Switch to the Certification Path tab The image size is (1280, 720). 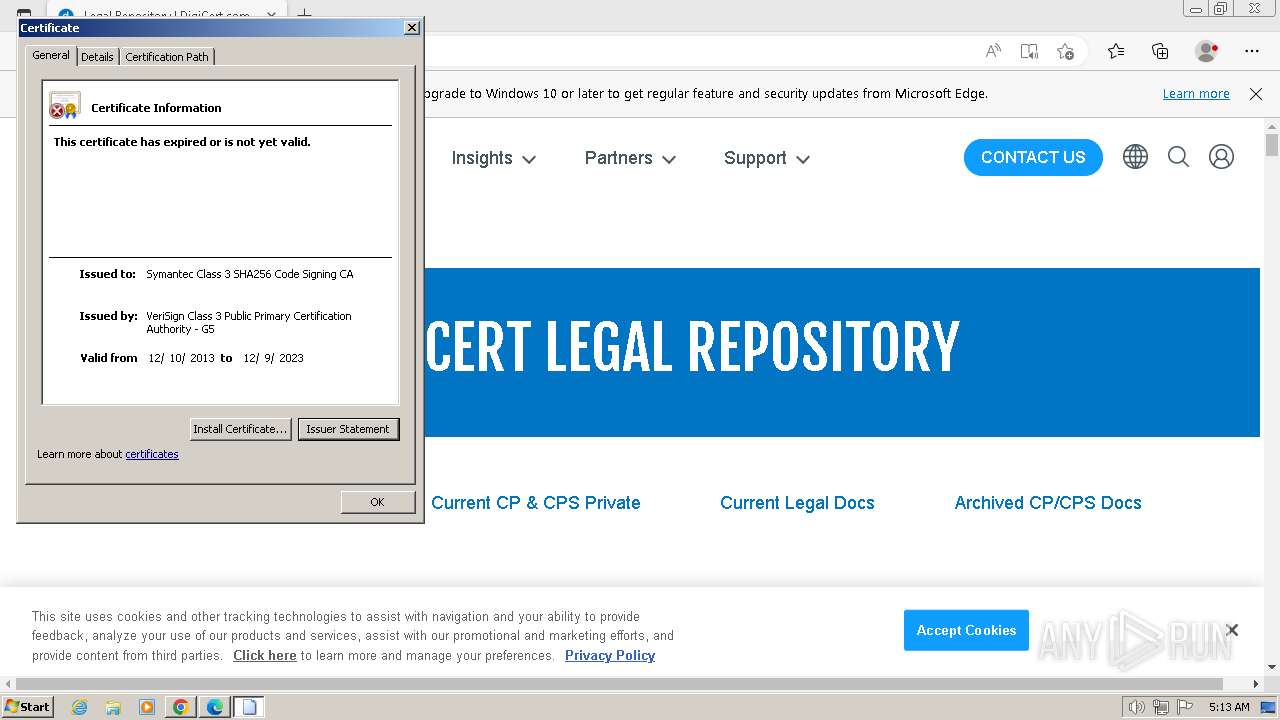coord(167,57)
